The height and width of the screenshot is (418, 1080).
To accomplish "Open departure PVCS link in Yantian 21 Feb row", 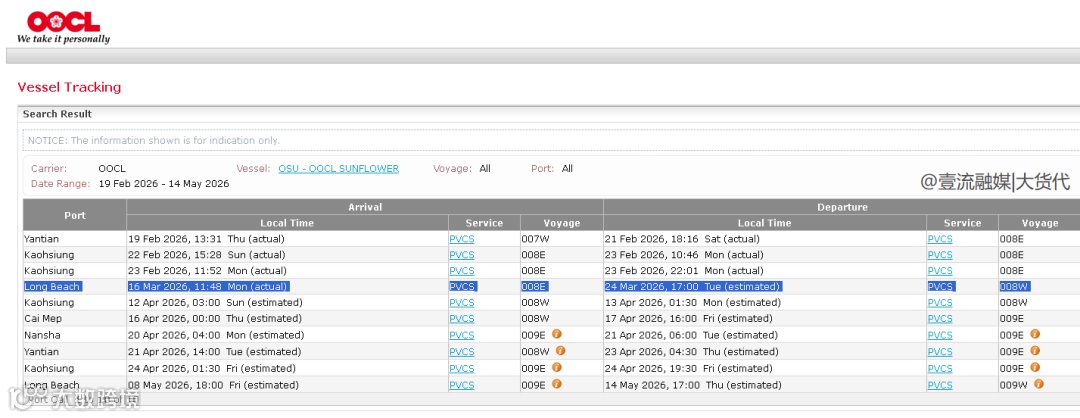I will pyautogui.click(x=940, y=239).
